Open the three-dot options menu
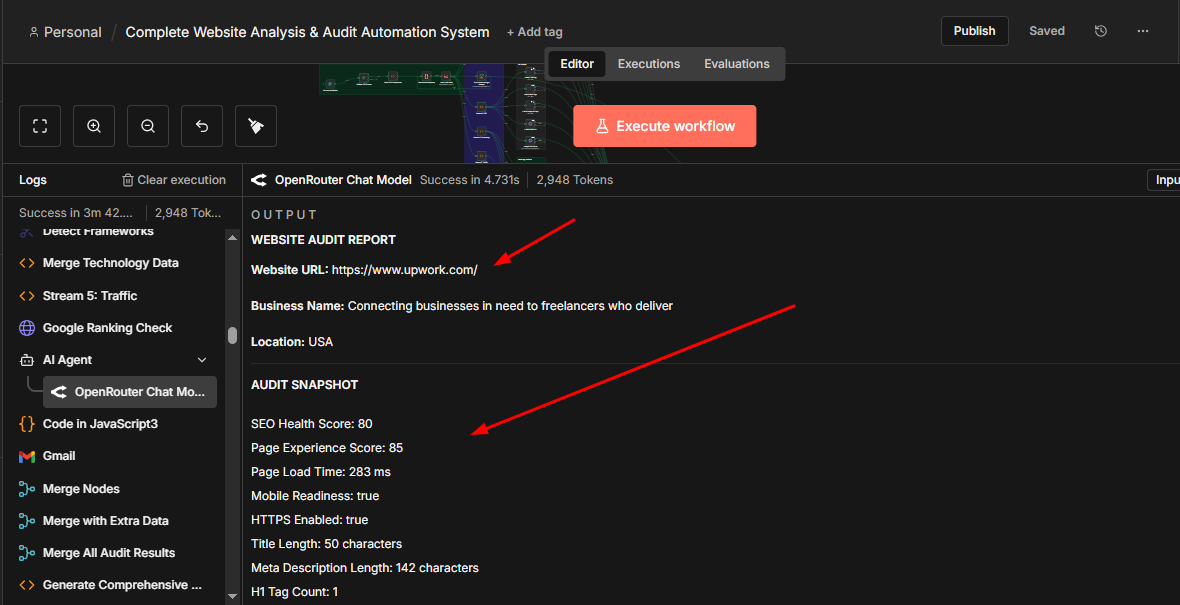Image resolution: width=1180 pixels, height=605 pixels. 1143,31
